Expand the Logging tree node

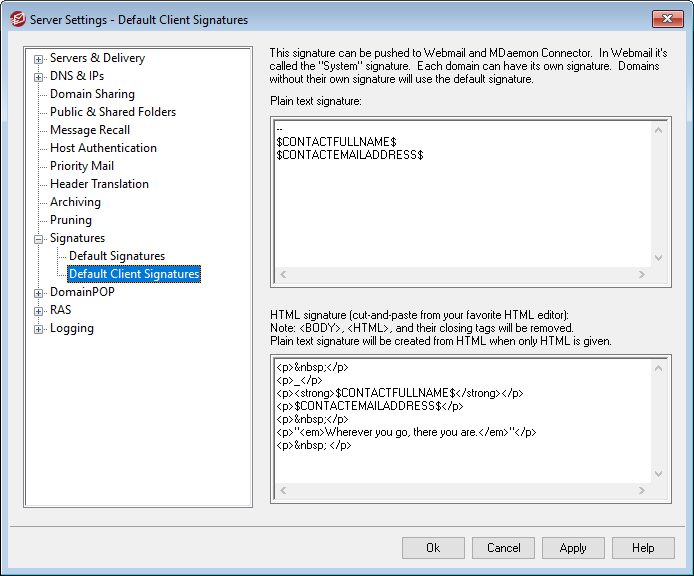pos(39,329)
